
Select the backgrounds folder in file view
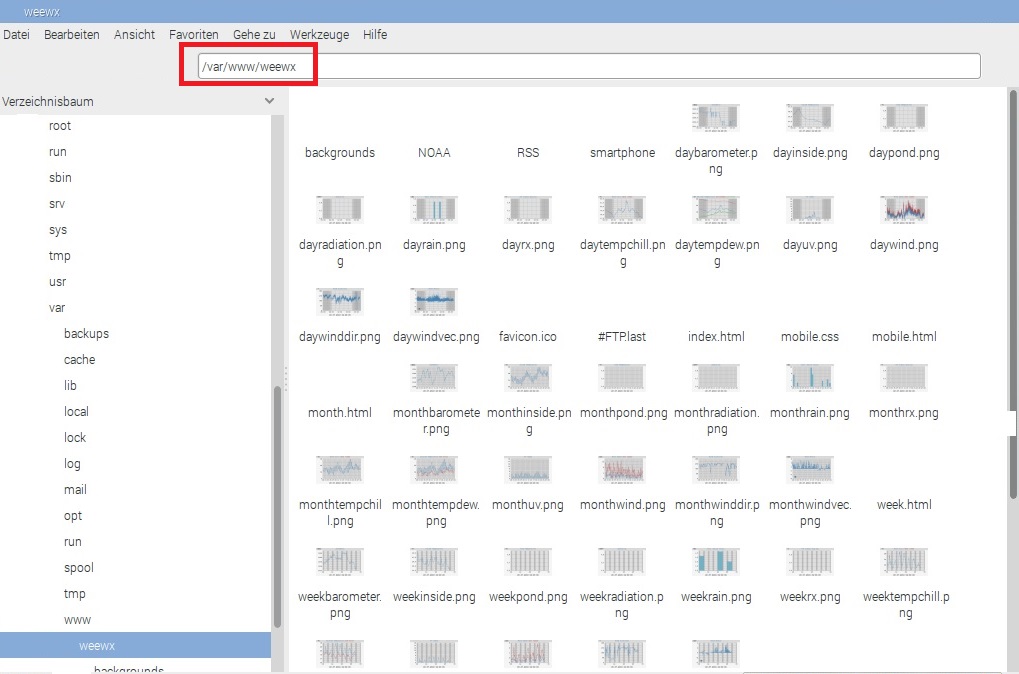click(x=340, y=153)
